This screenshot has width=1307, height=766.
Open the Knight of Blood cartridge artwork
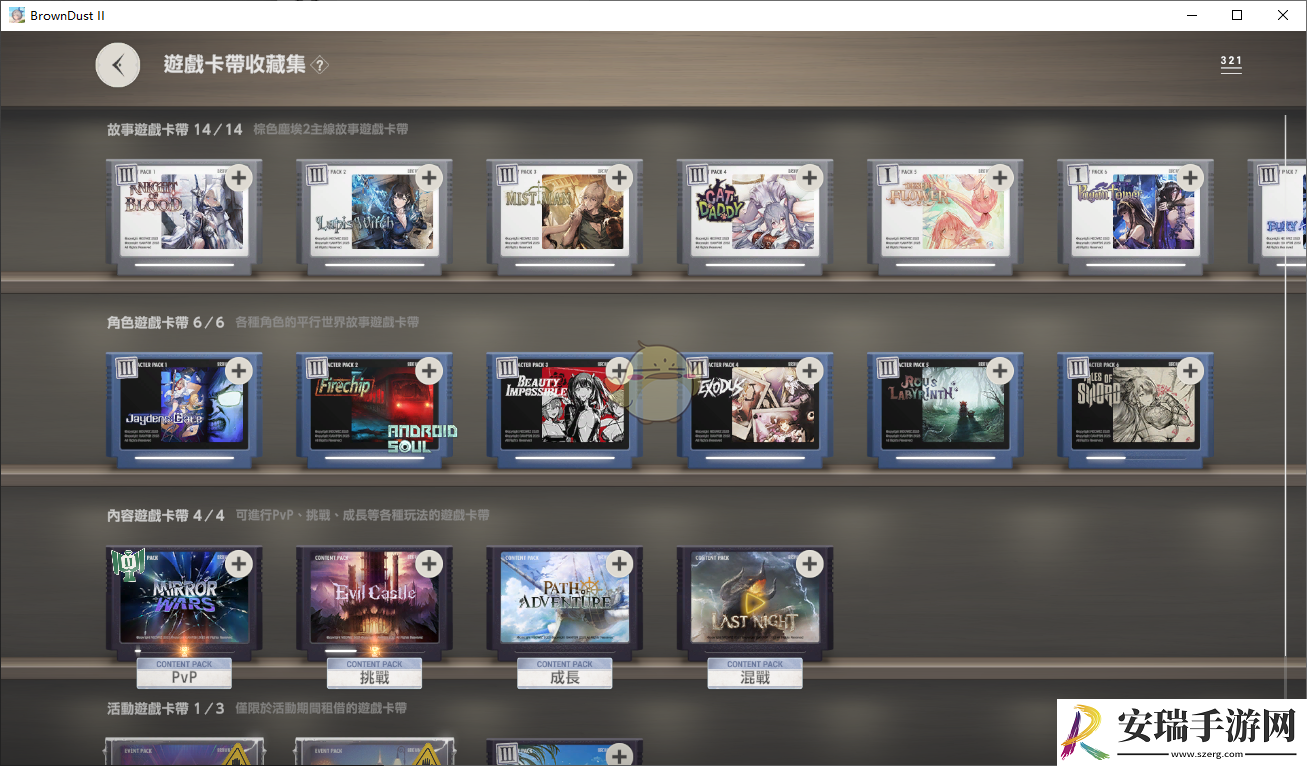pyautogui.click(x=183, y=212)
